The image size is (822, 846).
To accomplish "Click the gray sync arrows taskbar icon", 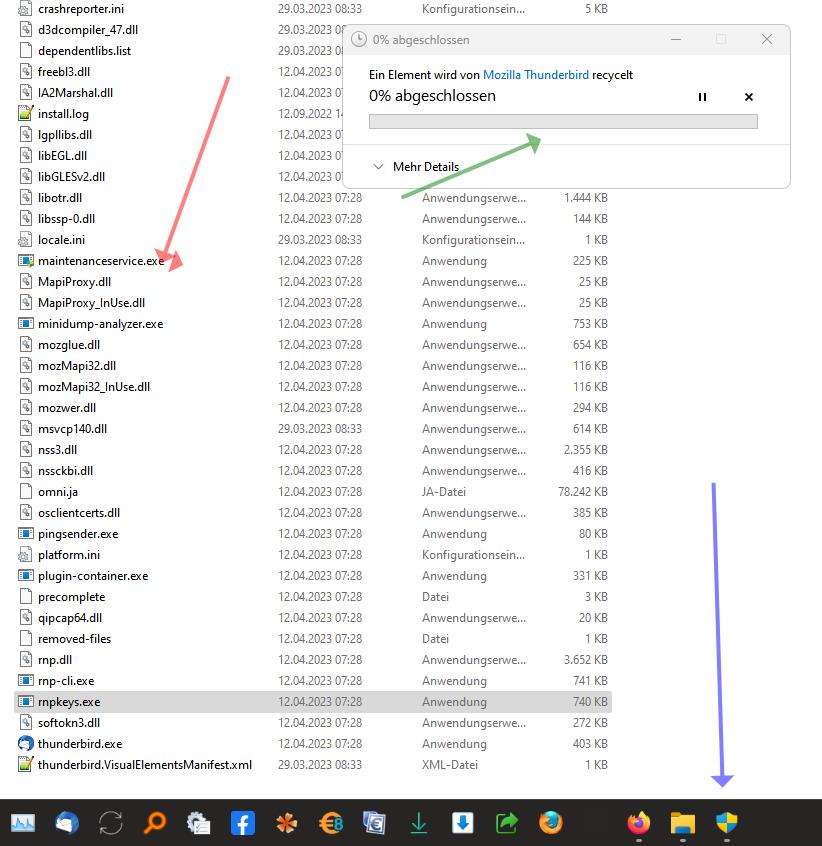I will tap(111, 823).
